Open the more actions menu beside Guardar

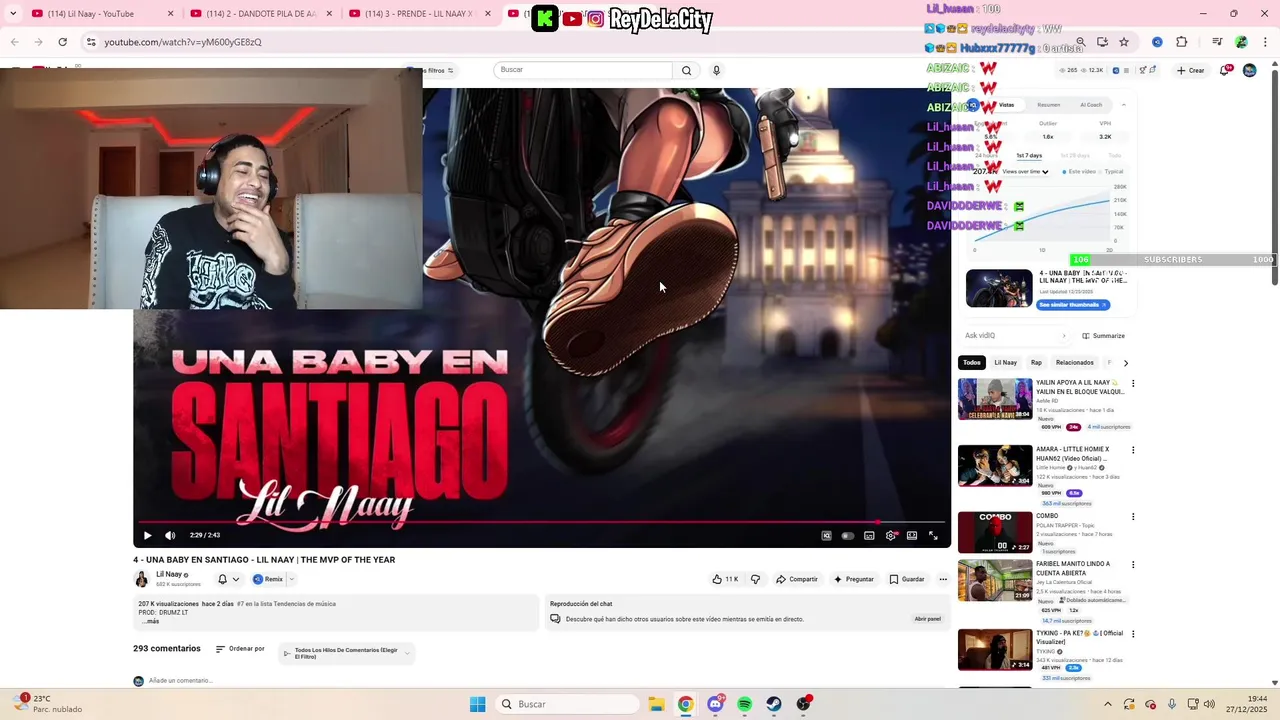(x=942, y=579)
